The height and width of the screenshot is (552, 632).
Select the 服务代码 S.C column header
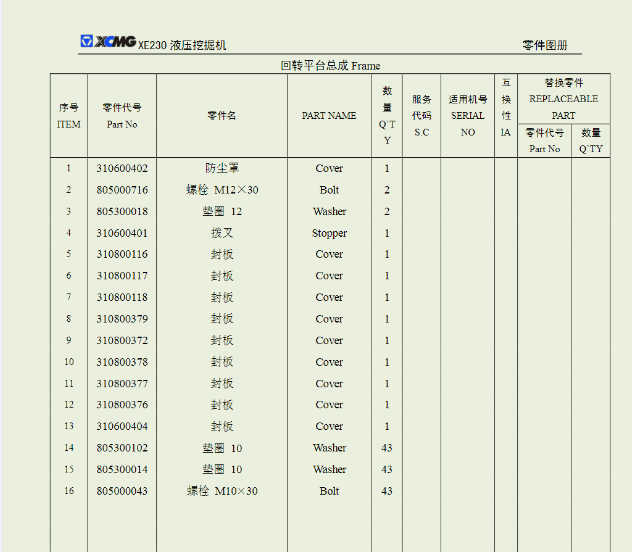click(421, 116)
